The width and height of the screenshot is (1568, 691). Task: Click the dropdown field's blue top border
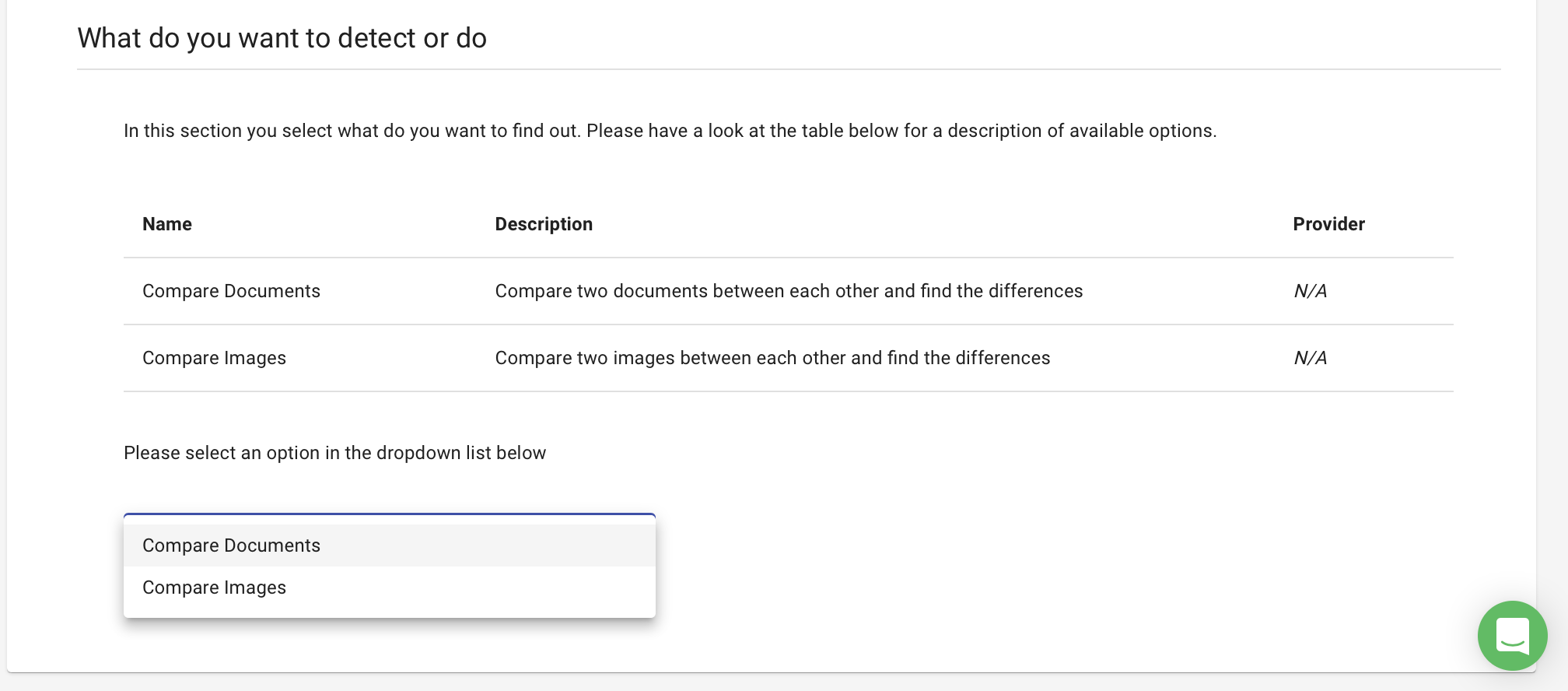(x=389, y=515)
